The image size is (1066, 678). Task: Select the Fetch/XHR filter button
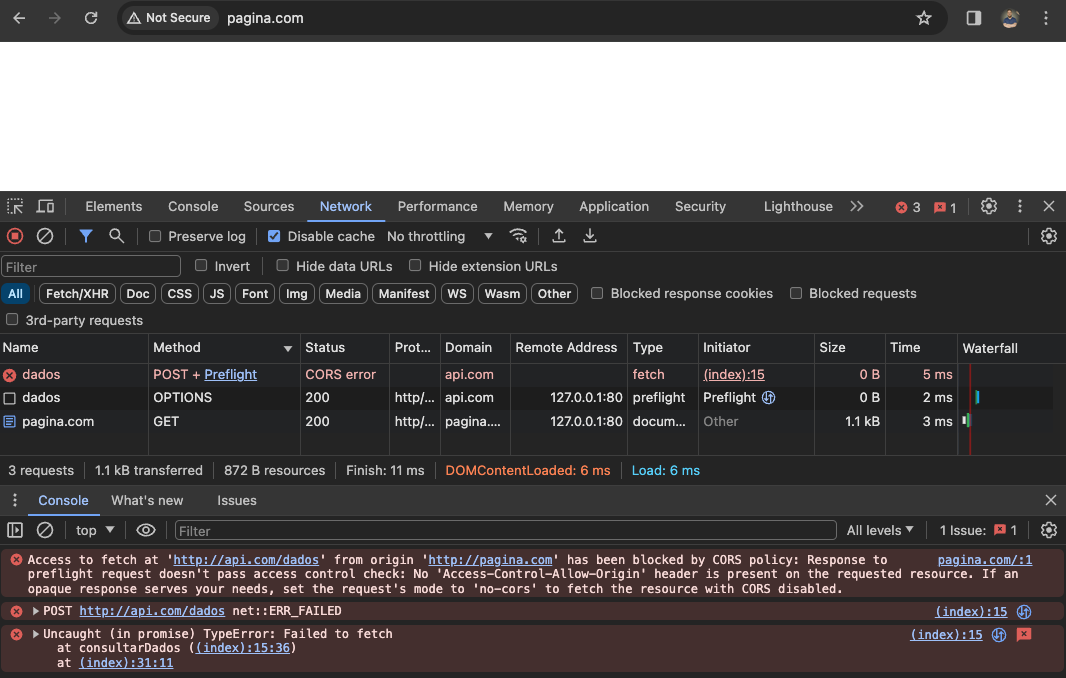click(77, 294)
